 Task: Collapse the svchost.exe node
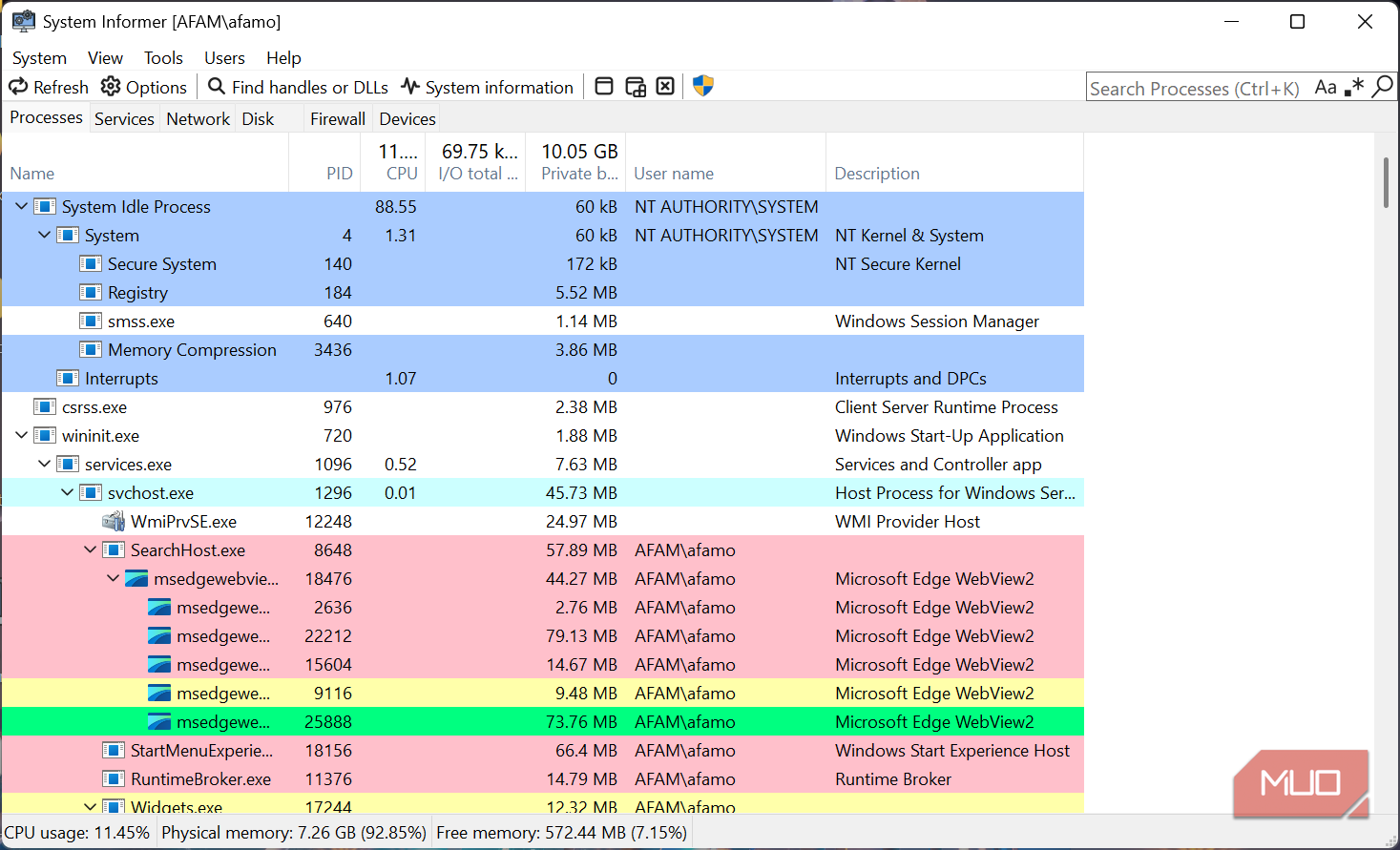(67, 492)
